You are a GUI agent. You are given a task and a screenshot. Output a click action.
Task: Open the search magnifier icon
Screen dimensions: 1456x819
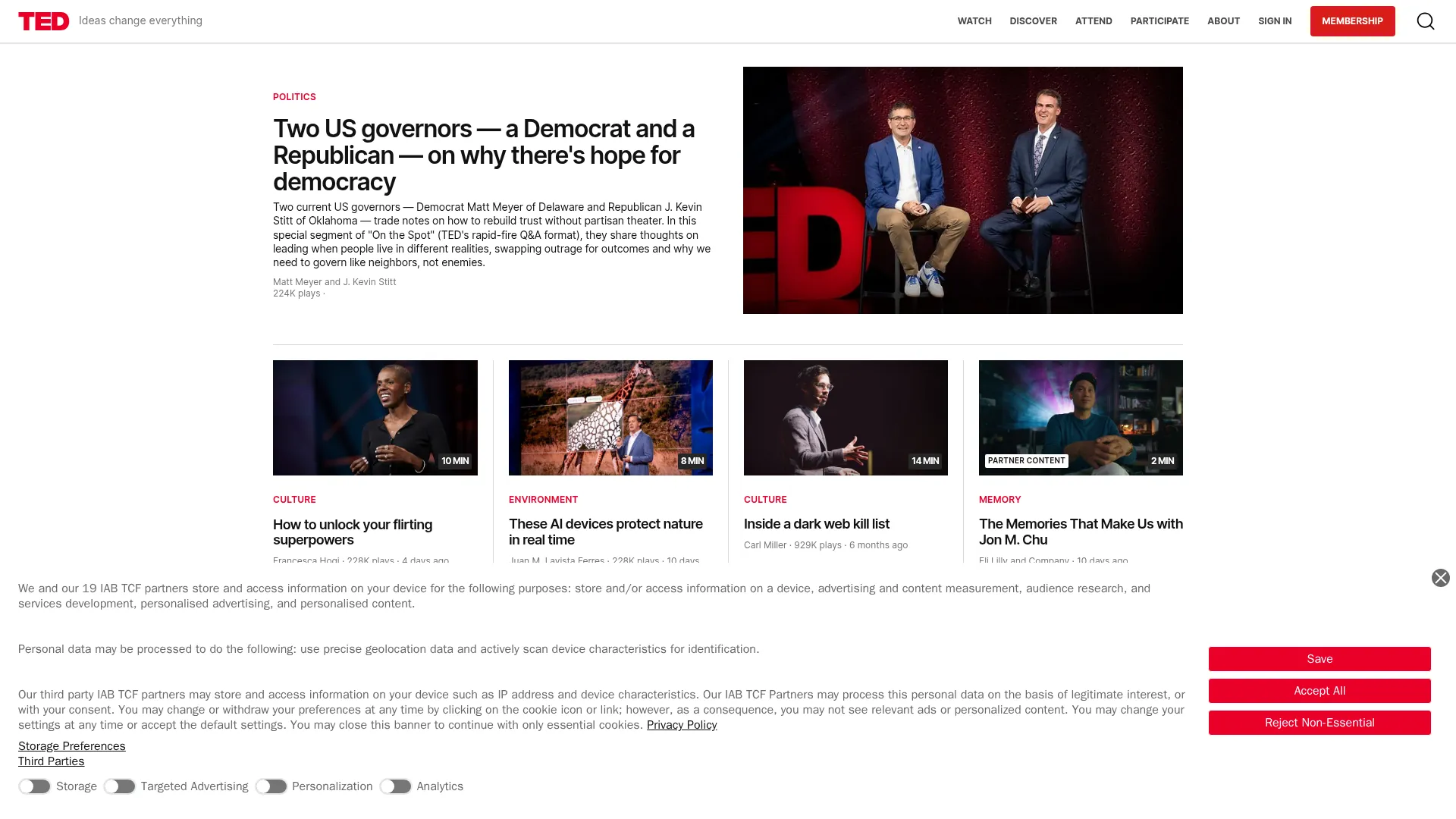(x=1425, y=21)
